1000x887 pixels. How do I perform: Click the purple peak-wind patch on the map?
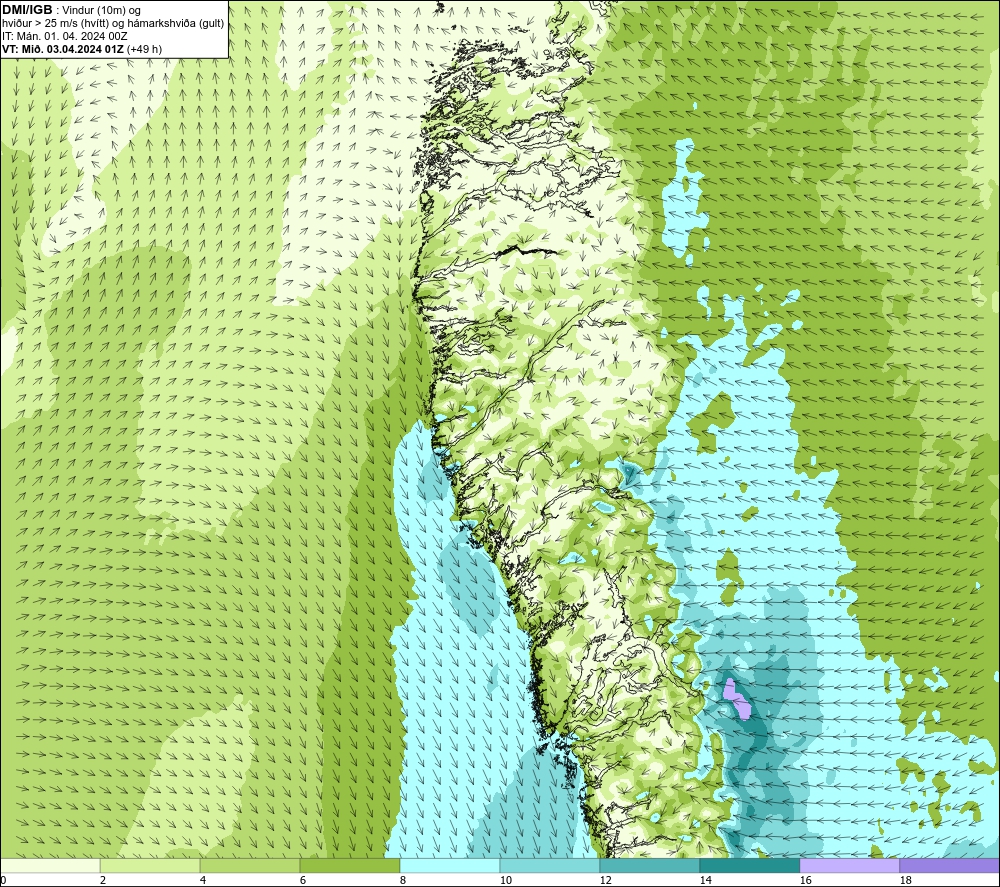(x=737, y=699)
